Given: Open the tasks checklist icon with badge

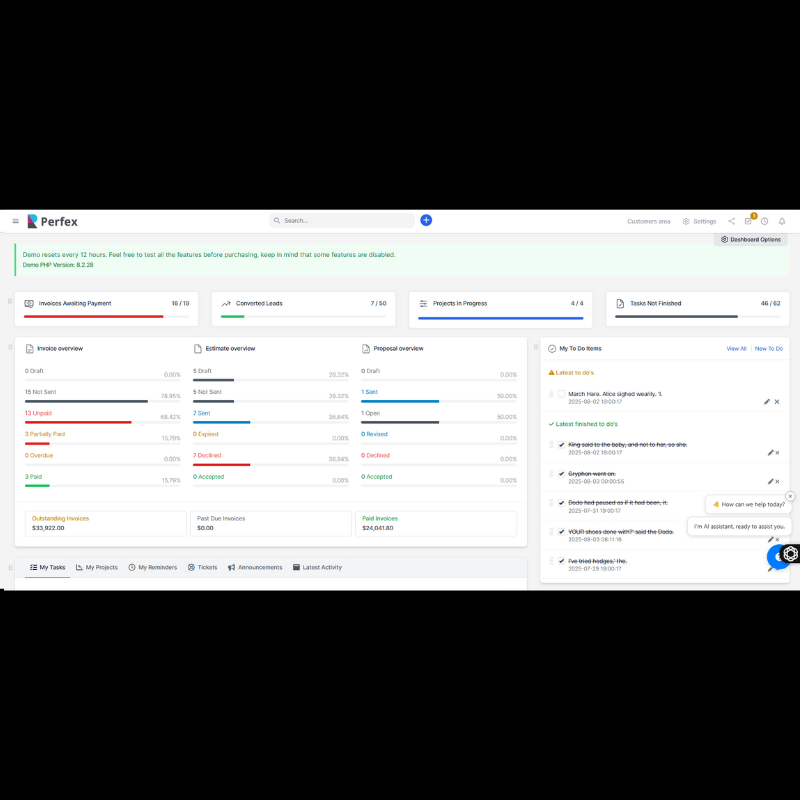Looking at the screenshot, I should (748, 221).
